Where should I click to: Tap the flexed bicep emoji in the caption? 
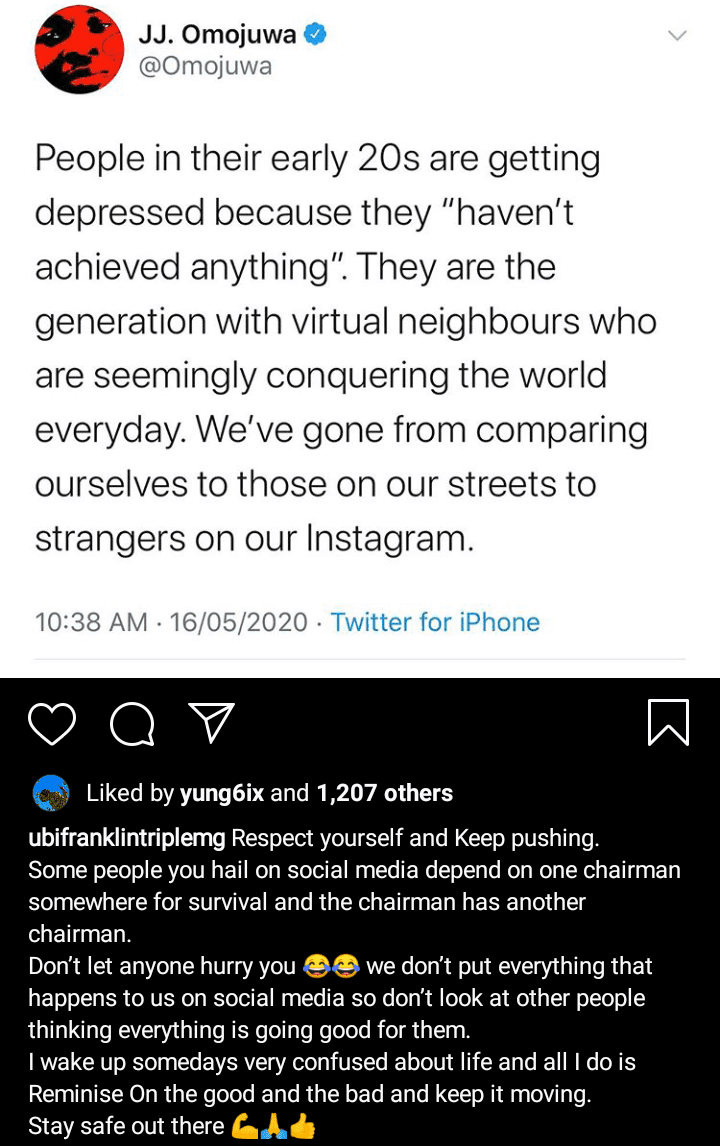(244, 1126)
